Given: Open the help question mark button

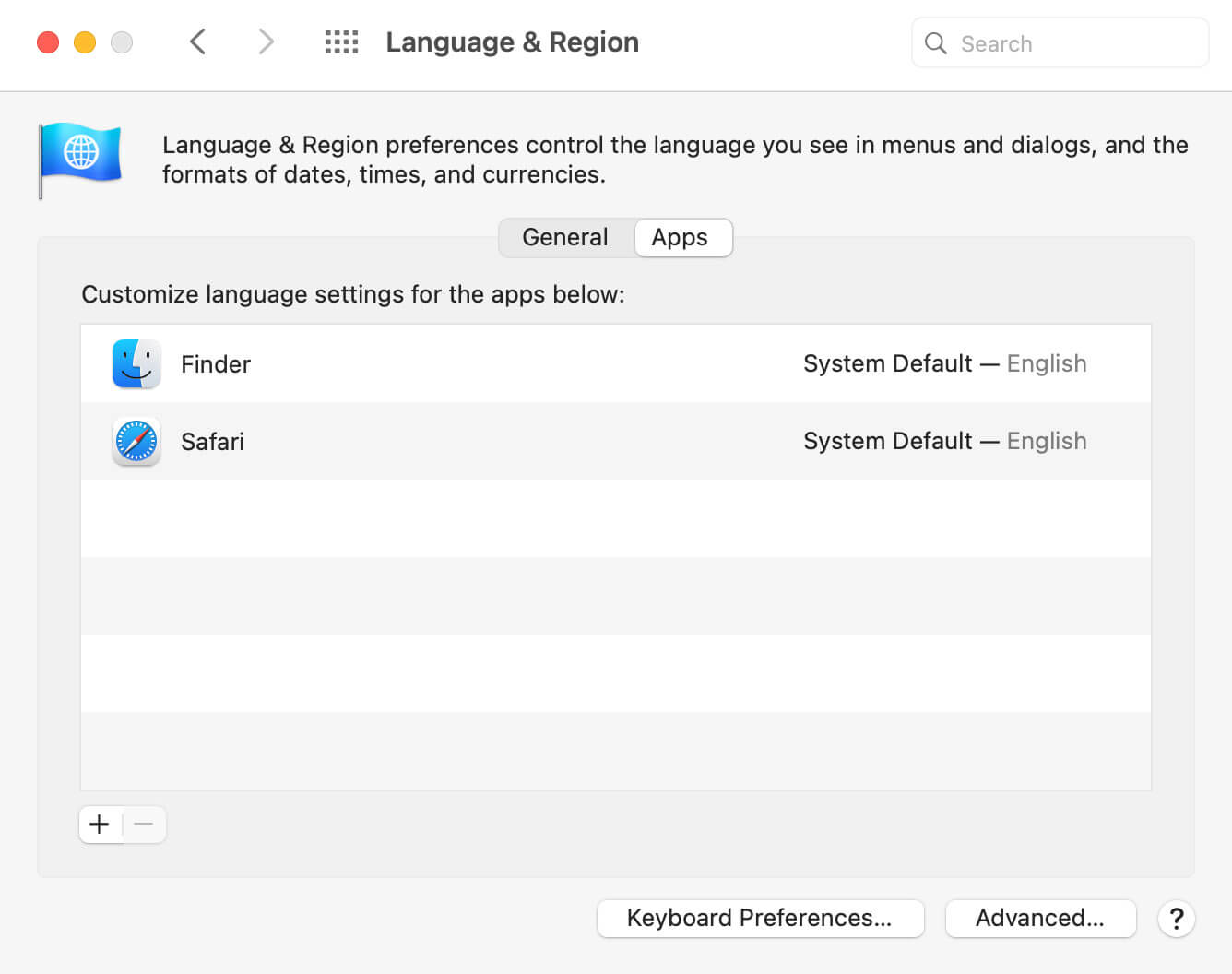Looking at the screenshot, I should 1176,919.
